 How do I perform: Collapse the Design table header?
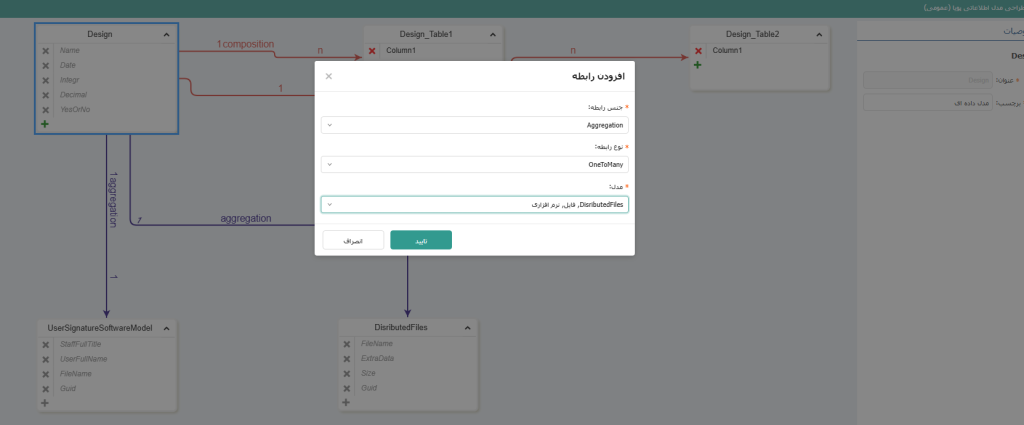tap(166, 35)
